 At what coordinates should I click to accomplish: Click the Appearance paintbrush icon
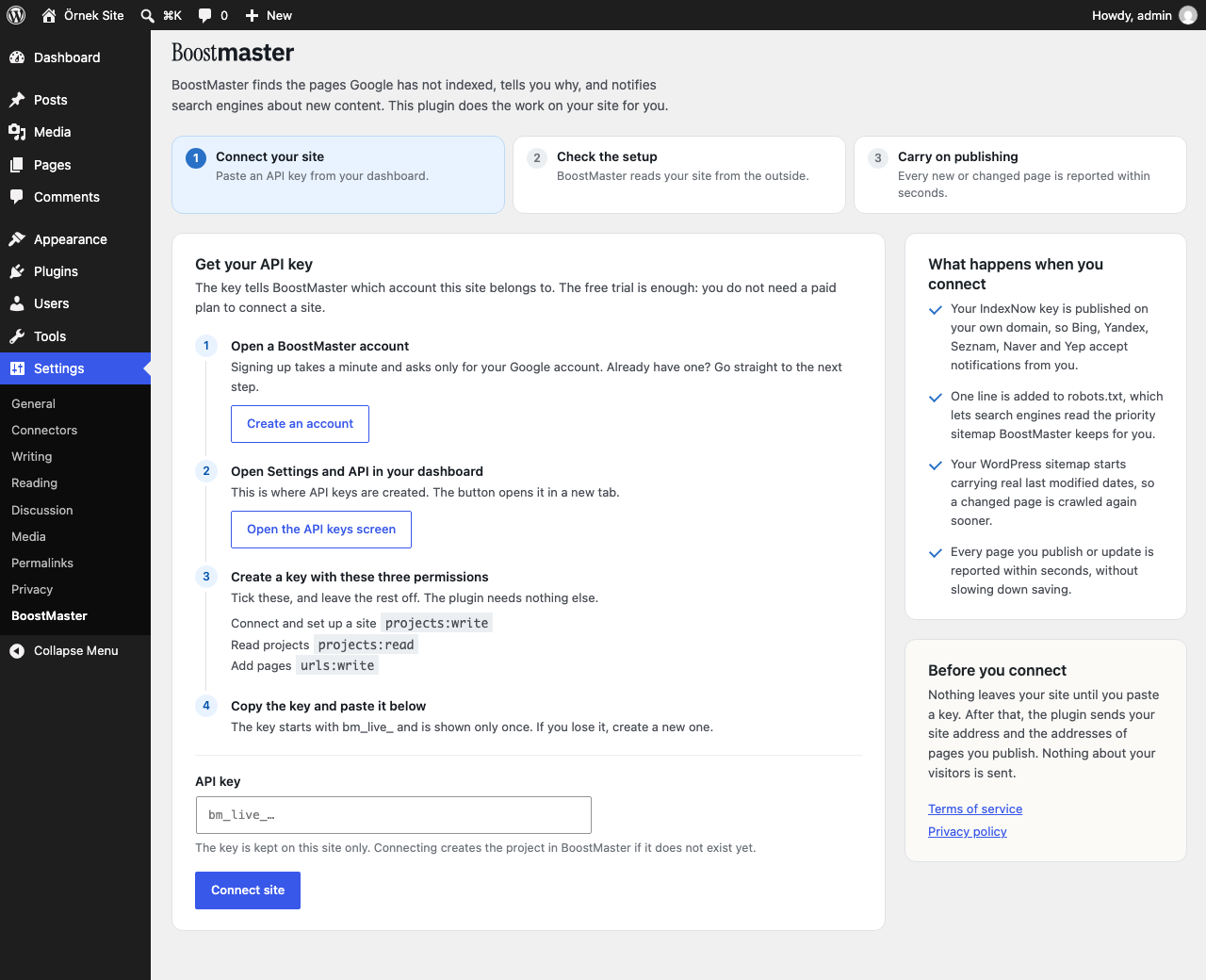pyautogui.click(x=17, y=239)
